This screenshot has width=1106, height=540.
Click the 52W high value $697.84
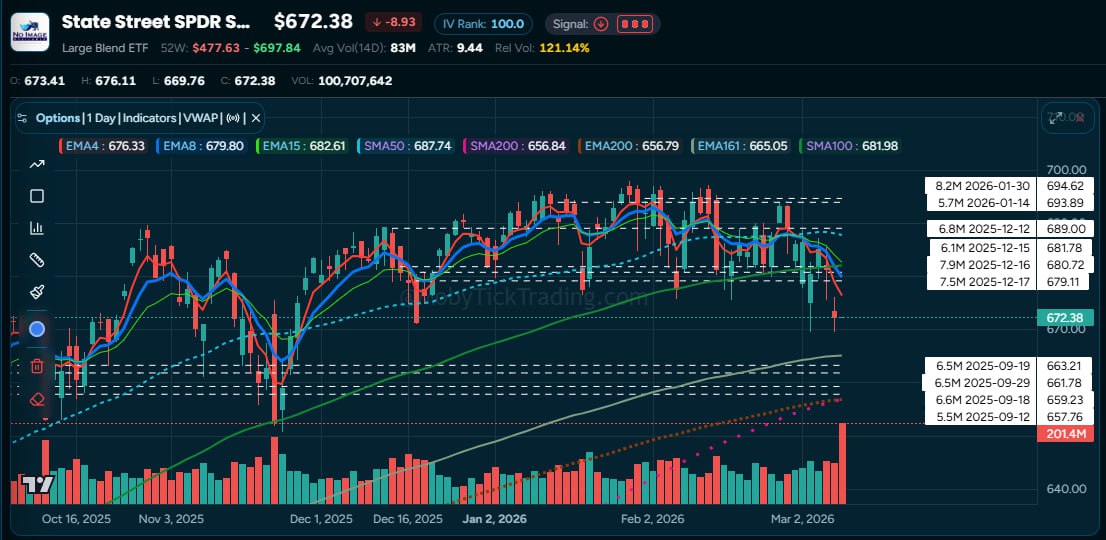(x=277, y=48)
